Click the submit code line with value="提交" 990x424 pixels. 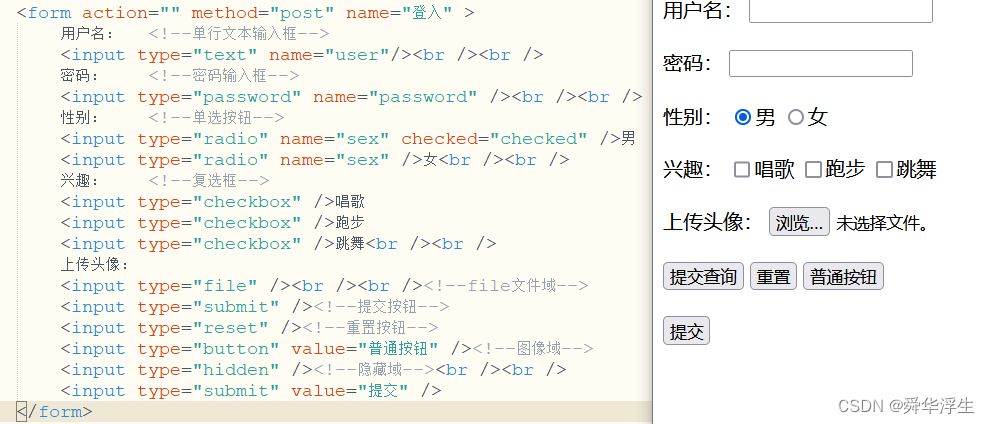click(x=251, y=391)
